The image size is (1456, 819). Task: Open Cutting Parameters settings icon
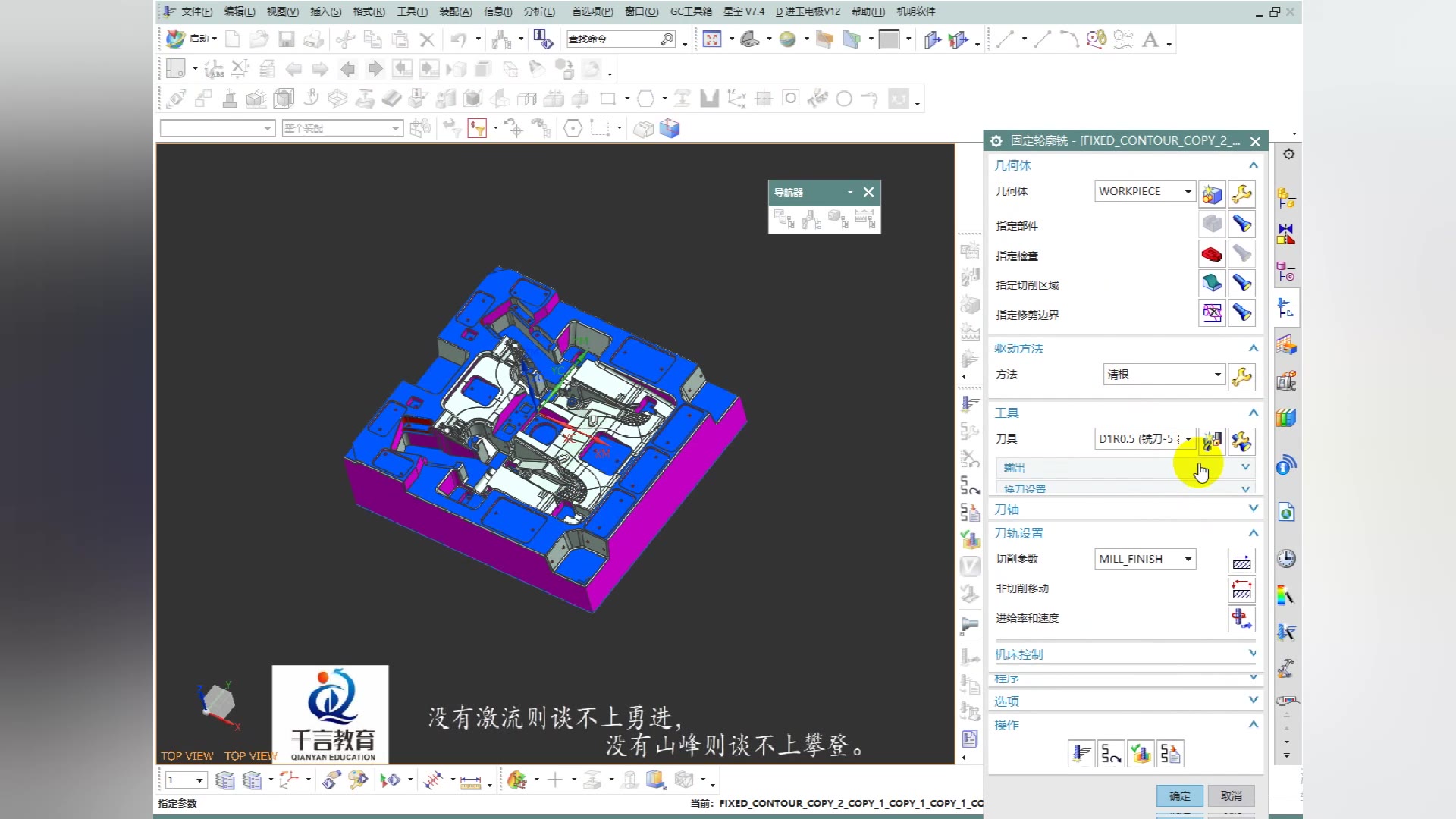[x=1241, y=560]
